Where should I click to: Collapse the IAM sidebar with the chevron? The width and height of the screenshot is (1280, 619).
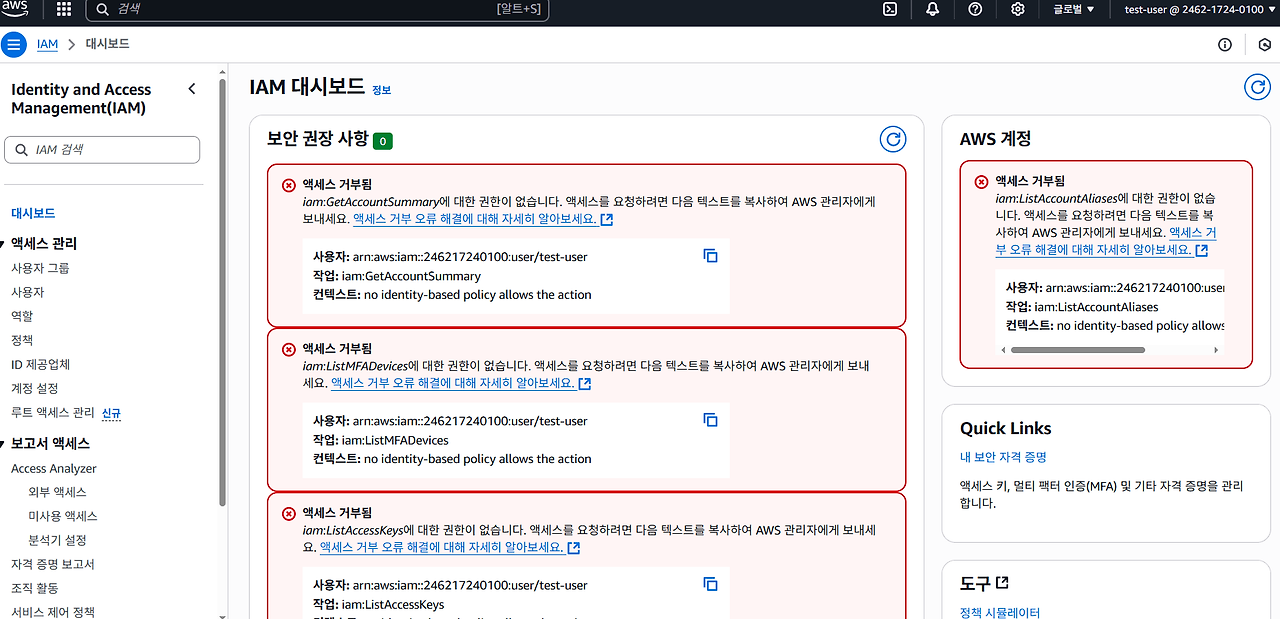[192, 89]
